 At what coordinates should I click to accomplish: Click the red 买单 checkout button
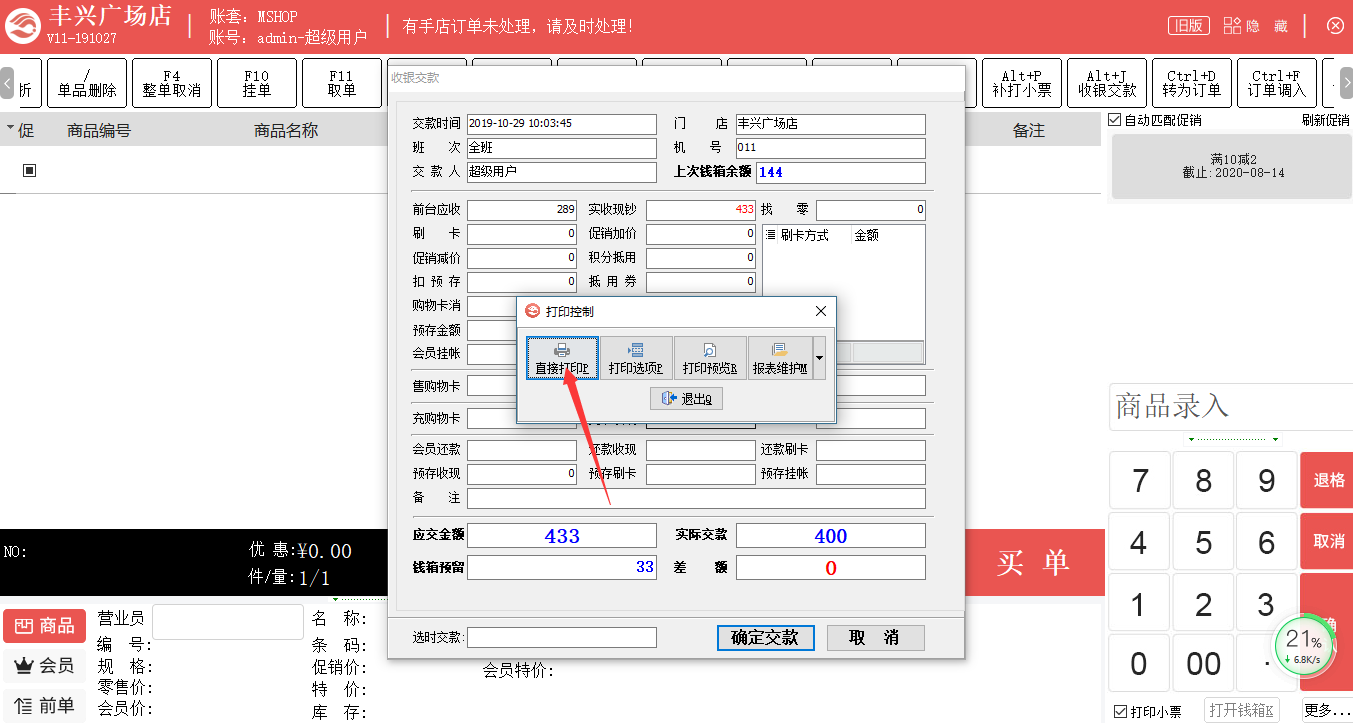pos(1034,562)
